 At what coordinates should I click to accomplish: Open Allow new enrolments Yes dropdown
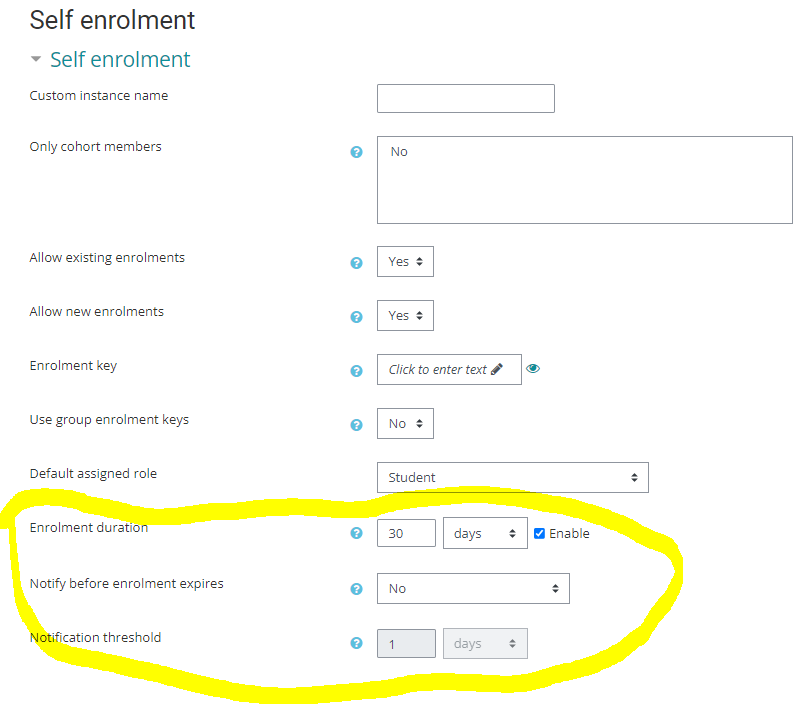[x=405, y=315]
